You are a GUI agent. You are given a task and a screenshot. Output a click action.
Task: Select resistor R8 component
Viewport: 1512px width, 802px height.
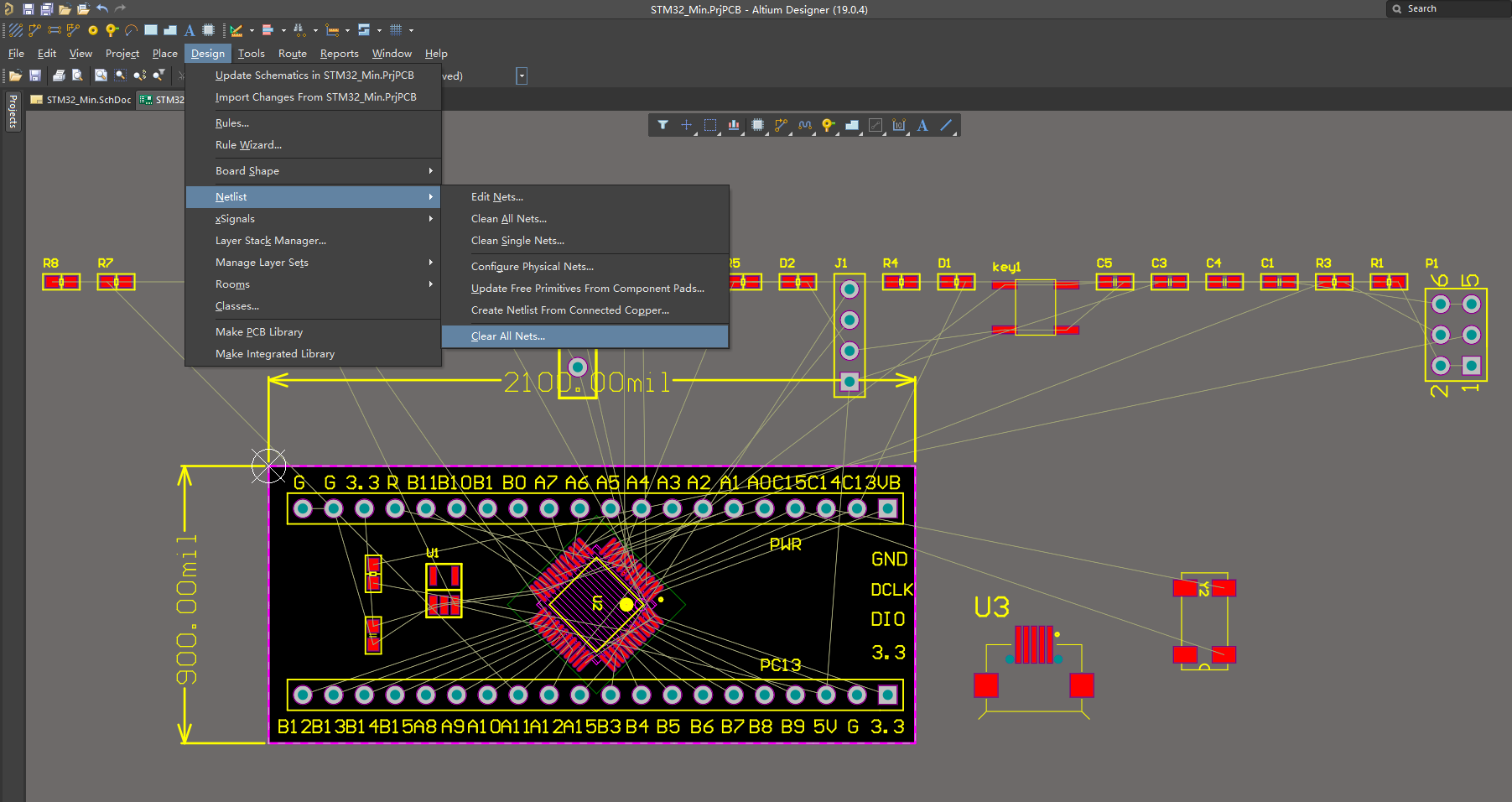click(x=61, y=282)
